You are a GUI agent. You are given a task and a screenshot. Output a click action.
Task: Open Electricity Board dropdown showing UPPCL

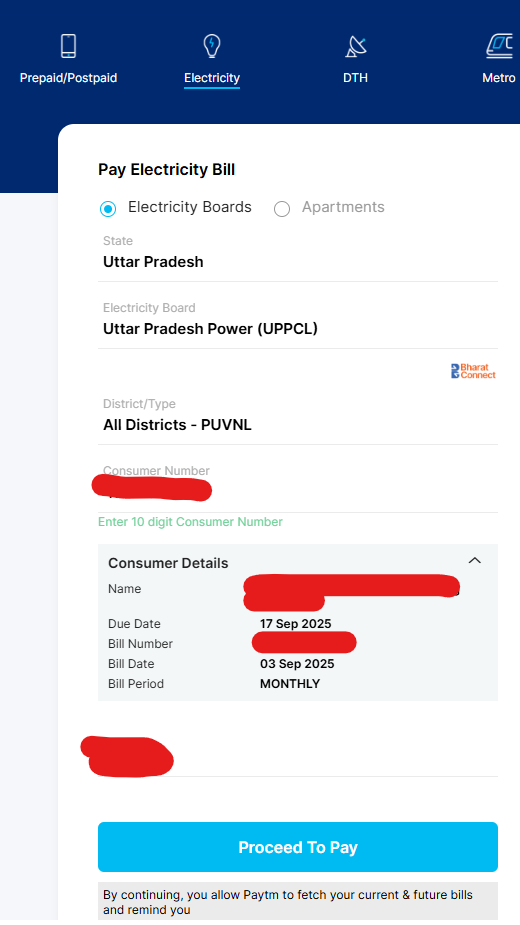(298, 322)
